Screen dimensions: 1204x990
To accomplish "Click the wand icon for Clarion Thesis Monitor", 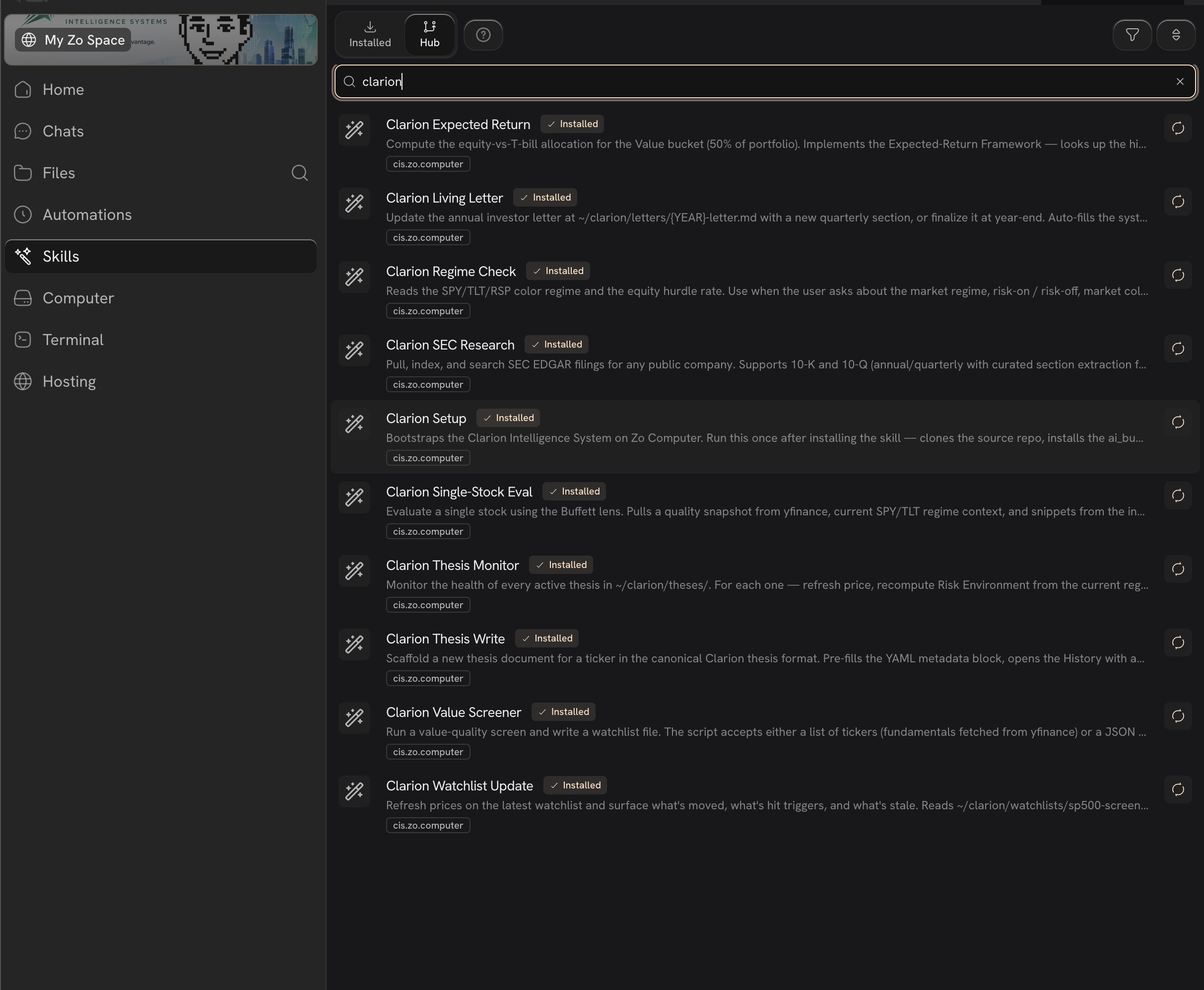I will pos(354,571).
